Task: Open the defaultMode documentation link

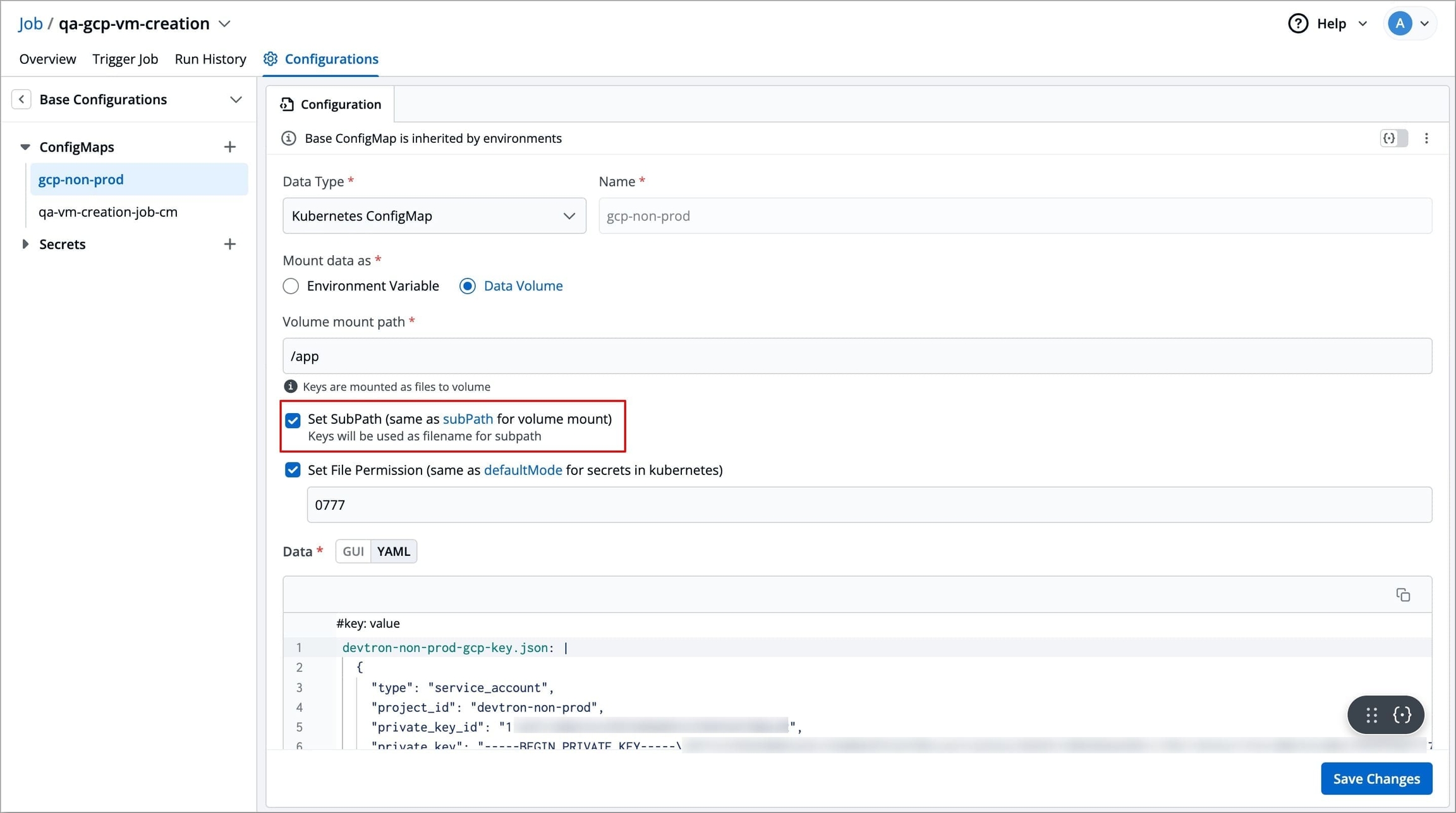Action: 523,470
